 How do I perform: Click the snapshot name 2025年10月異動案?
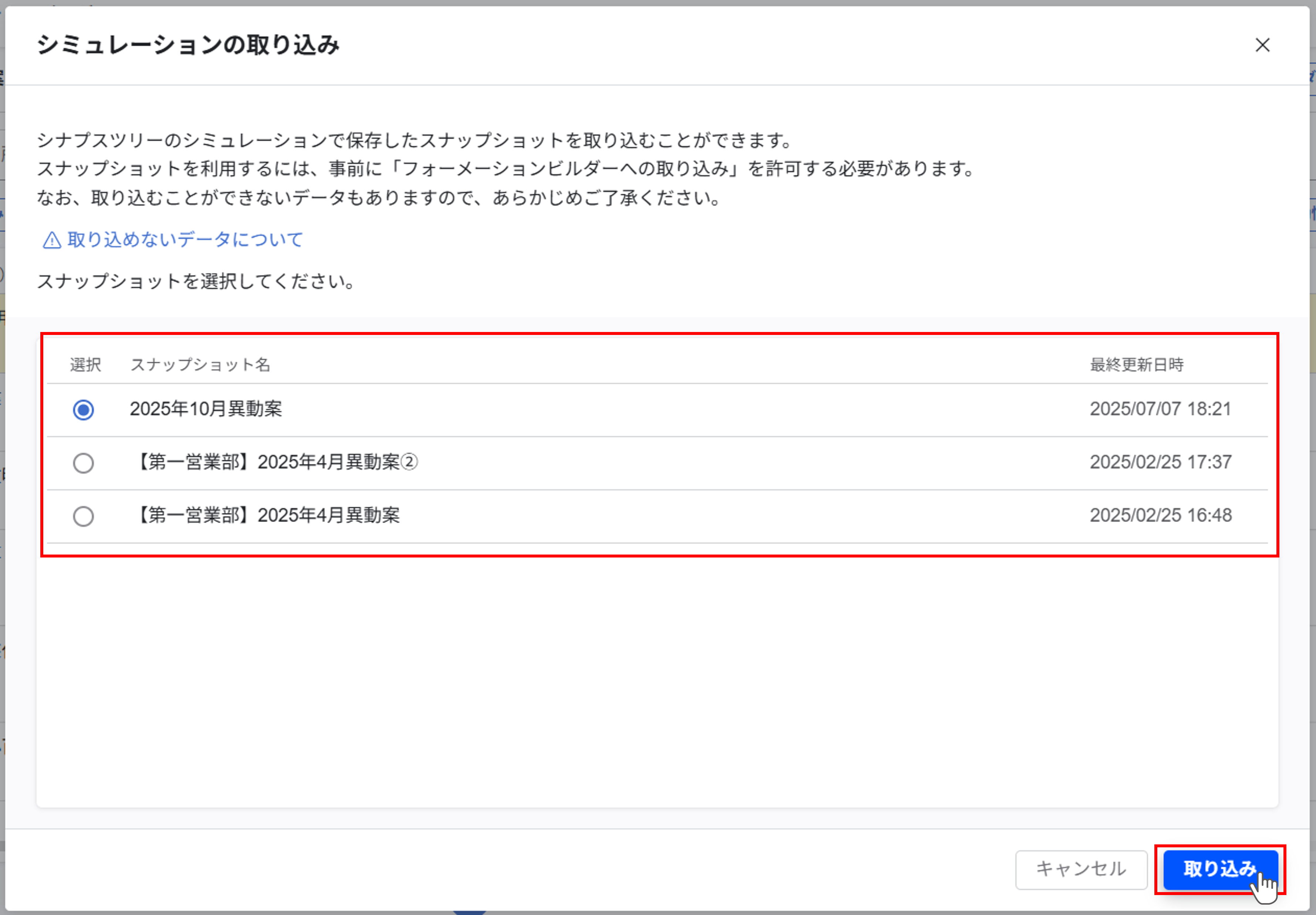[206, 409]
